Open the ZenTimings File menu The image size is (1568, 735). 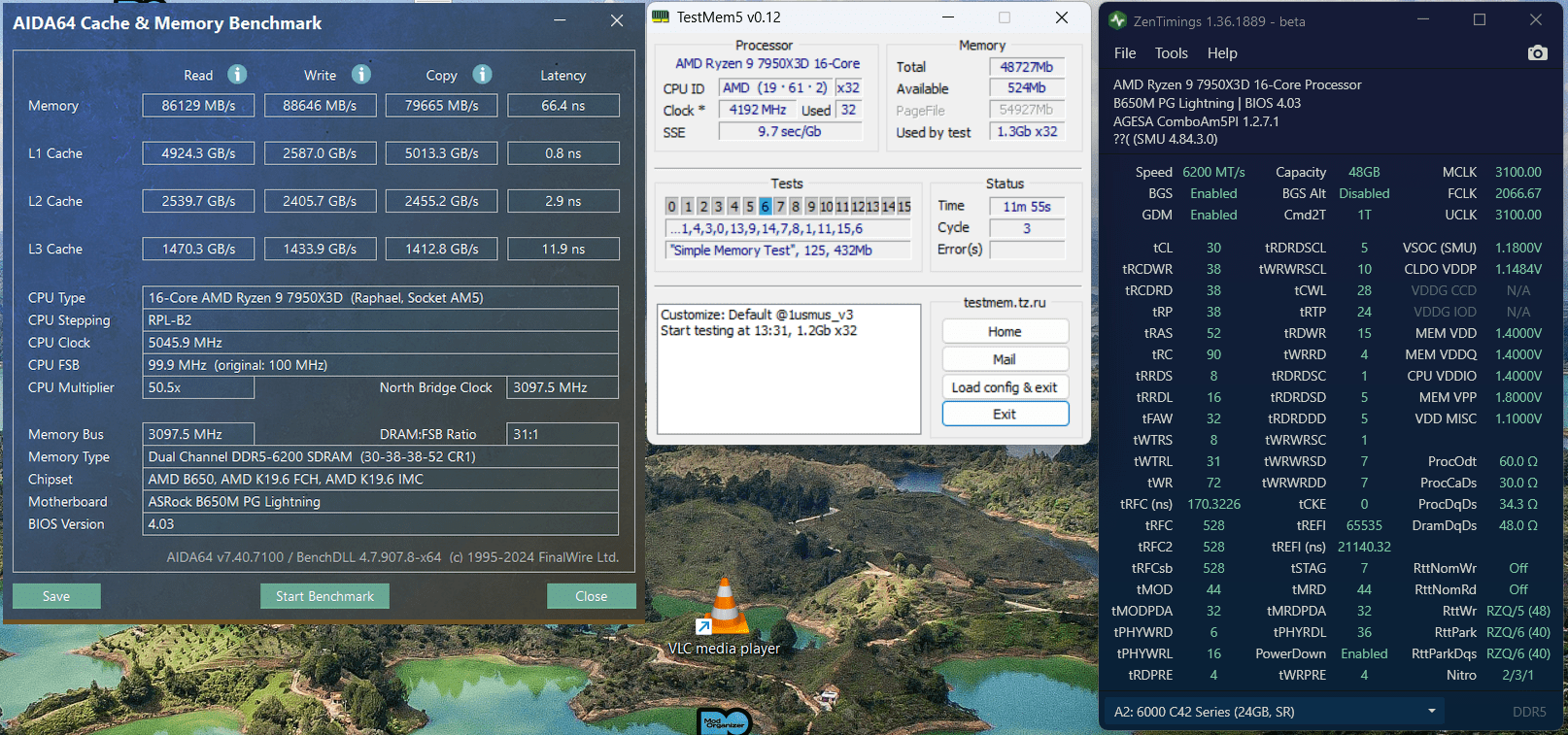(x=1125, y=53)
